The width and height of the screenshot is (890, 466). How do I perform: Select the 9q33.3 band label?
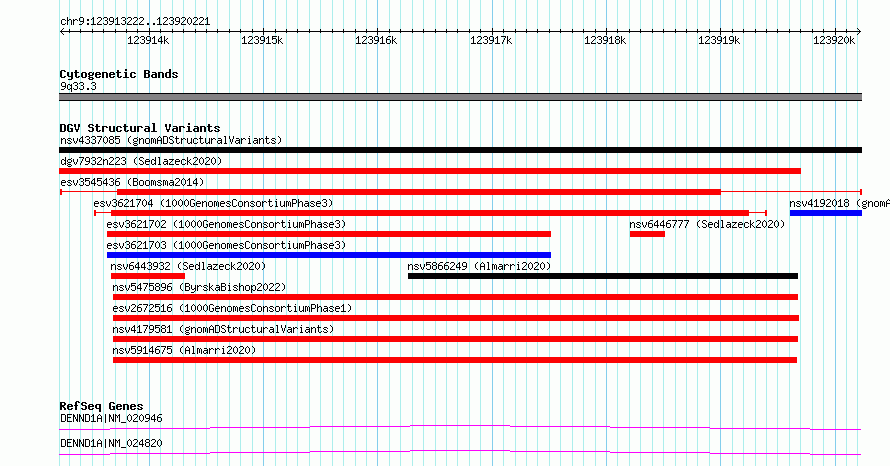(78, 86)
